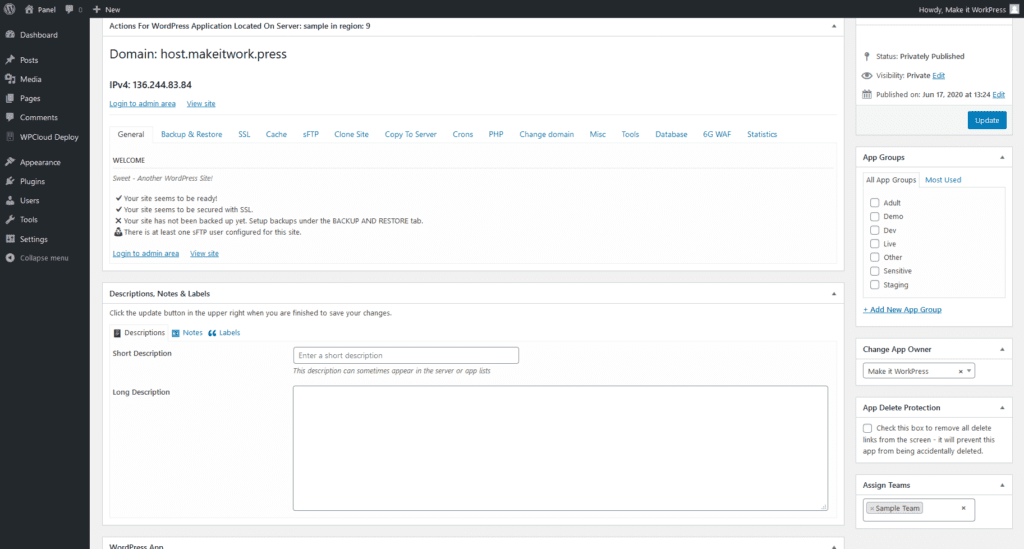
Task: Enable the App Delete Protection checkbox
Action: [x=867, y=428]
